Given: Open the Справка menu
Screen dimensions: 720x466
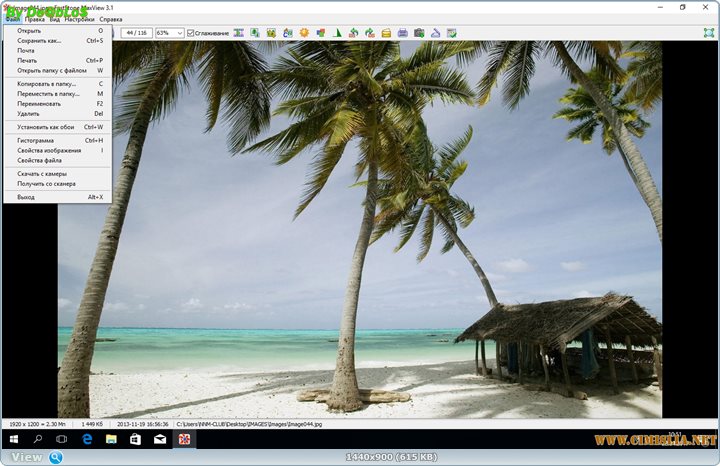Looking at the screenshot, I should pos(111,19).
